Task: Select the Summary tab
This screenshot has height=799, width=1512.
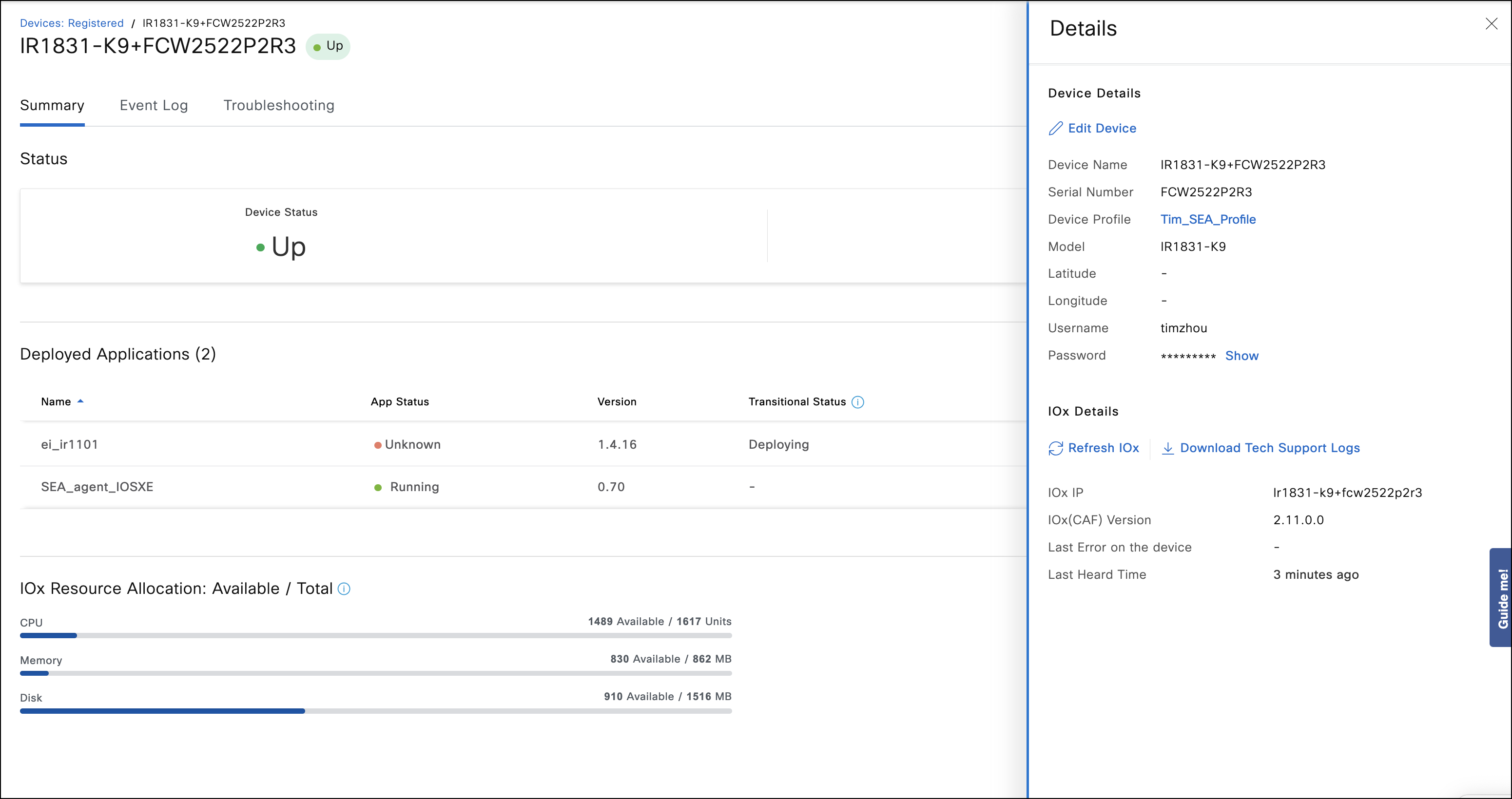Action: click(52, 106)
